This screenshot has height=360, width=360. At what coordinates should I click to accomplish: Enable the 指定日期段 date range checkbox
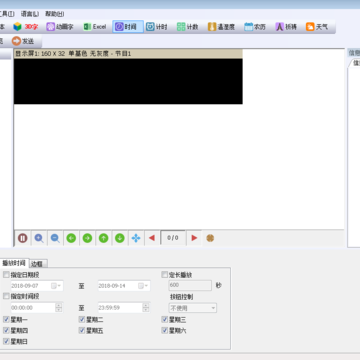[x=6, y=275]
